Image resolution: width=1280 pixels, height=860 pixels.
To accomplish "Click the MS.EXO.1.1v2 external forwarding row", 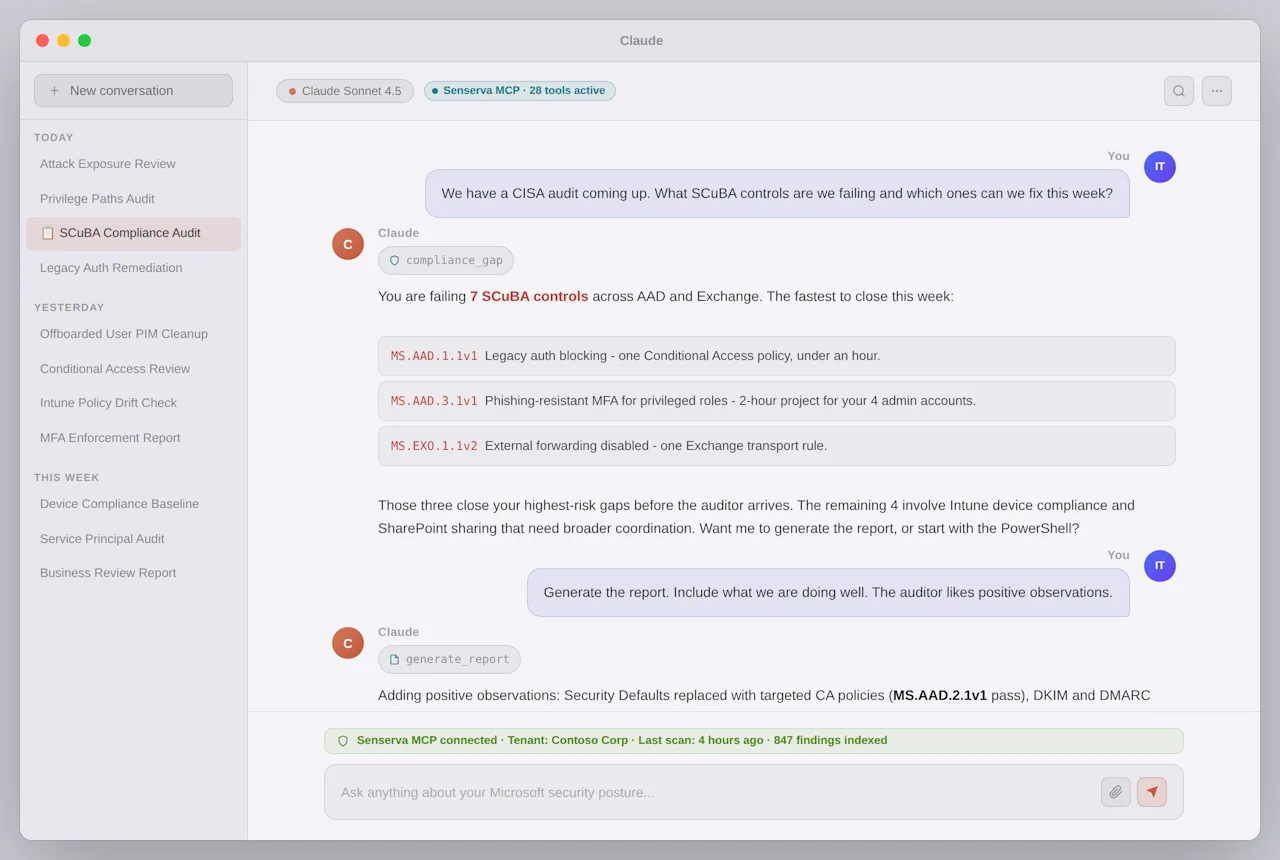I will [x=776, y=446].
